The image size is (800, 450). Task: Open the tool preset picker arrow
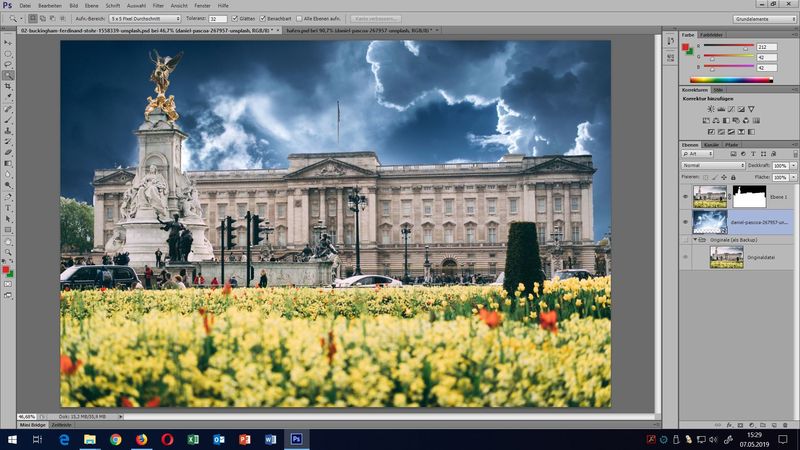click(21, 19)
